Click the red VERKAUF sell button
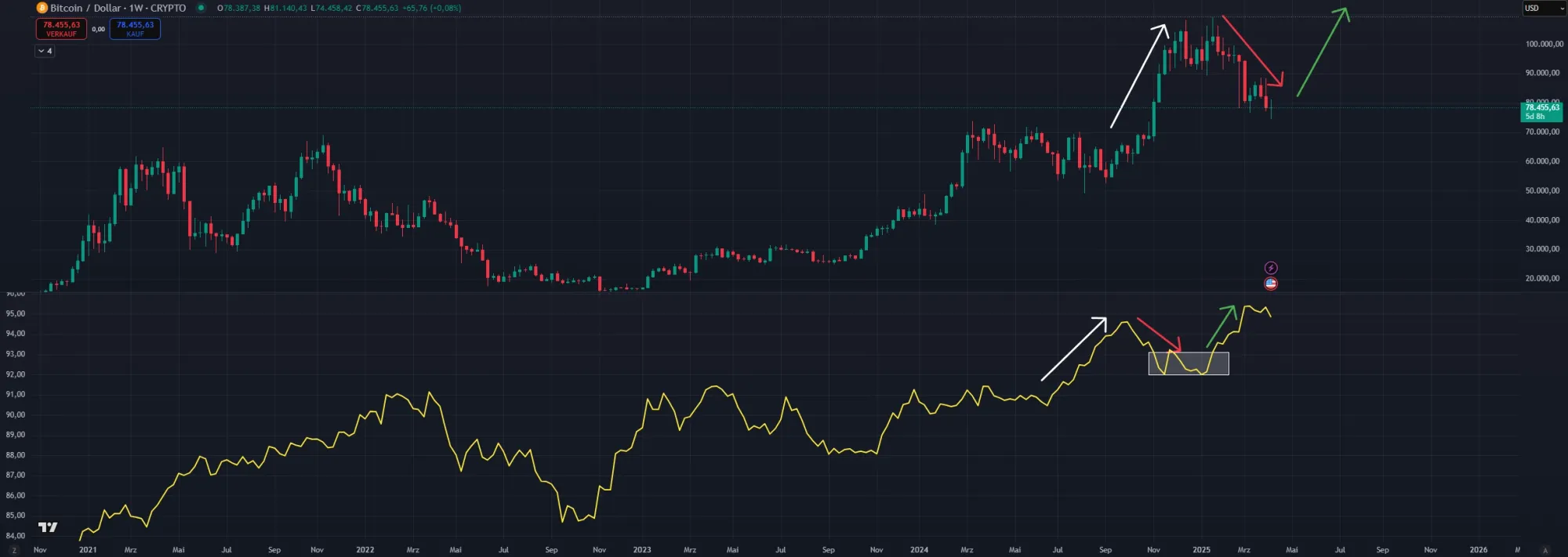The height and width of the screenshot is (557, 1568). pyautogui.click(x=61, y=29)
